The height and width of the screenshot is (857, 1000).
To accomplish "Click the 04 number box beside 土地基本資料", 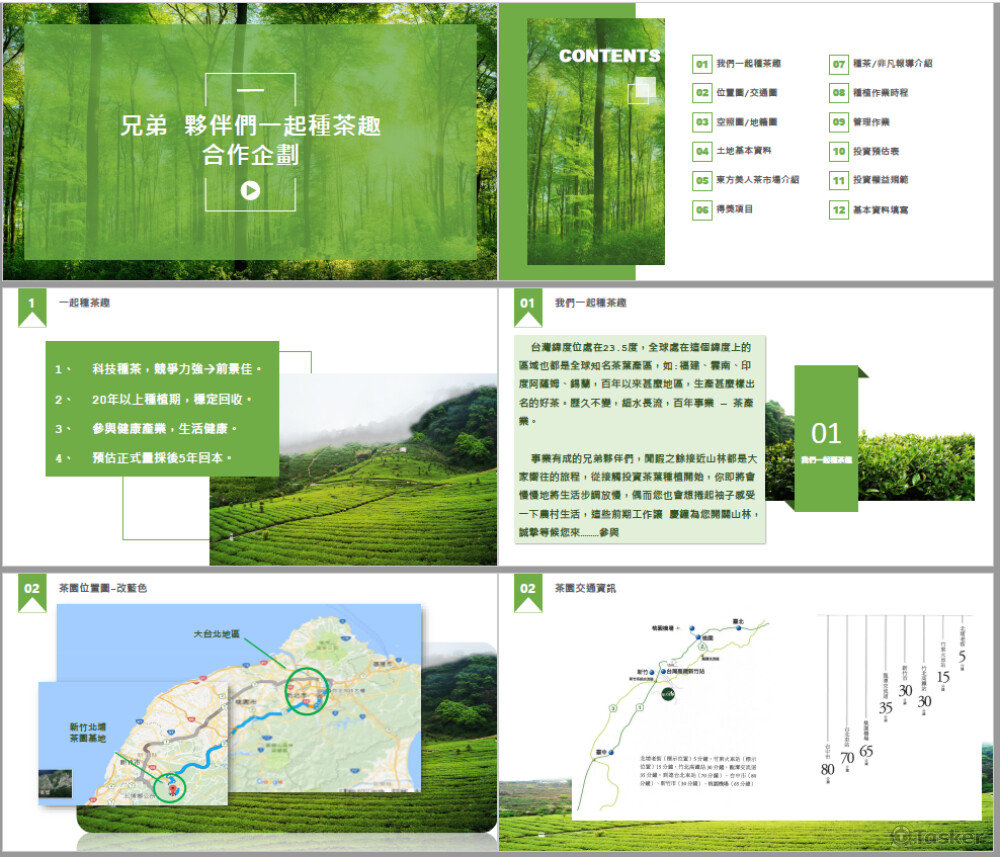I will coord(702,151).
